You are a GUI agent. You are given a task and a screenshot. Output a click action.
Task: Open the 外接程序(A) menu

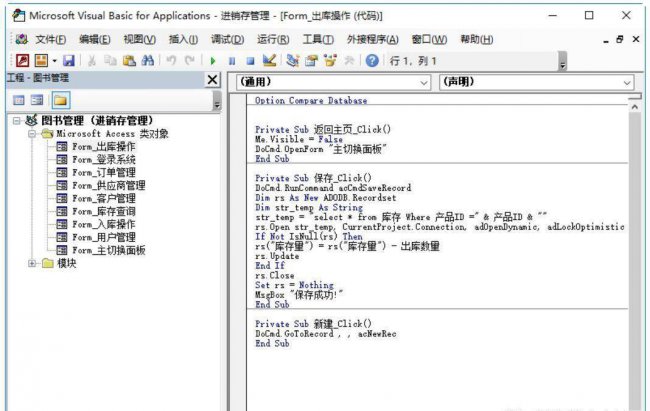click(x=373, y=39)
